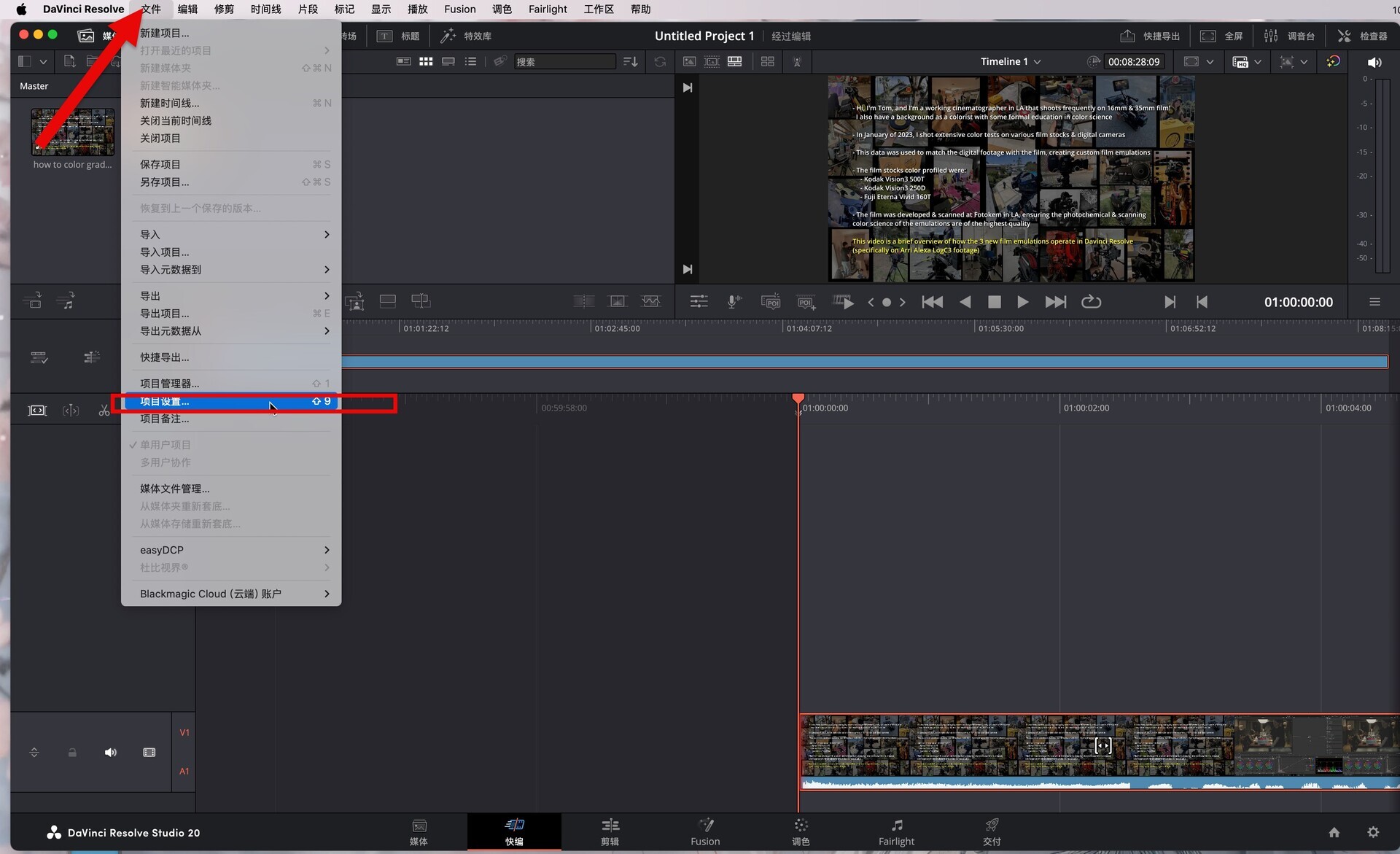
Task: Expand Blackmagic Cloud account submenu
Action: [232, 594]
